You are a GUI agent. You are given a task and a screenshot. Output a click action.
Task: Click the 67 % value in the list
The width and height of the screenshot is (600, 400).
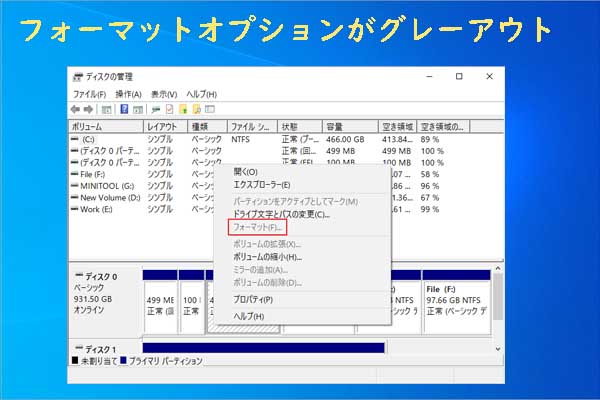(430, 198)
